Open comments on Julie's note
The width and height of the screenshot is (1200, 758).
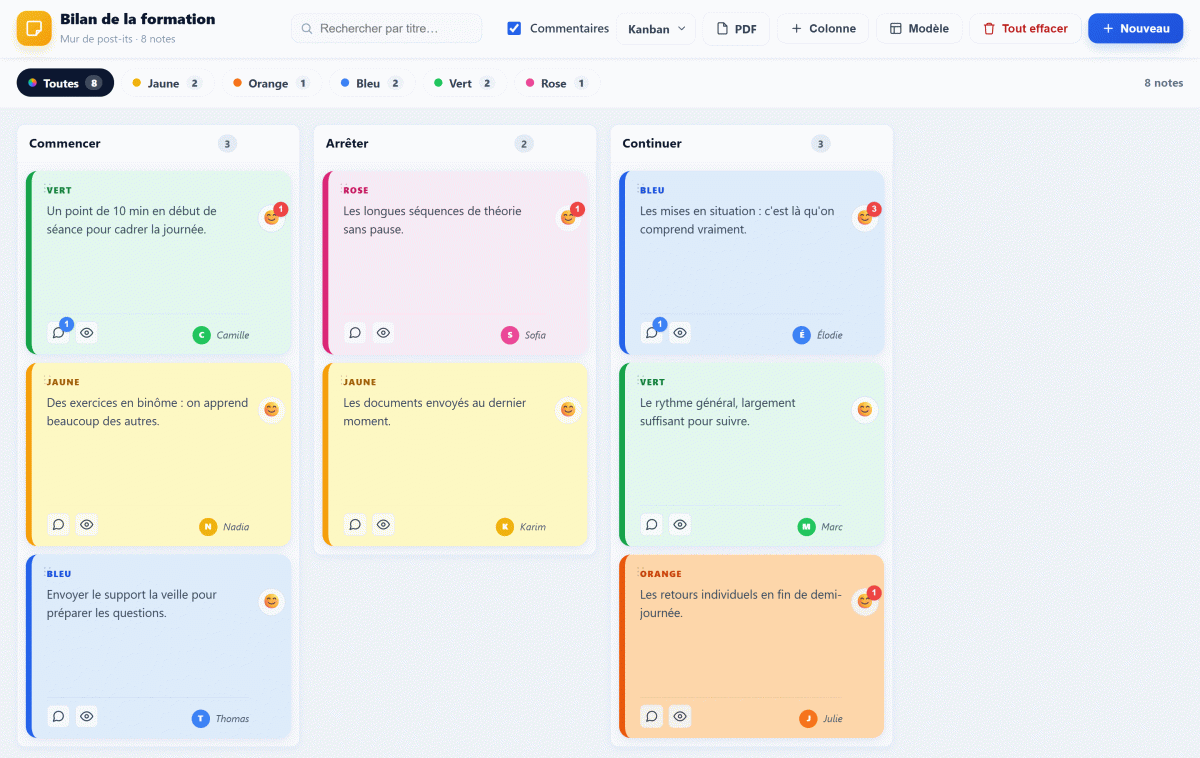click(652, 717)
